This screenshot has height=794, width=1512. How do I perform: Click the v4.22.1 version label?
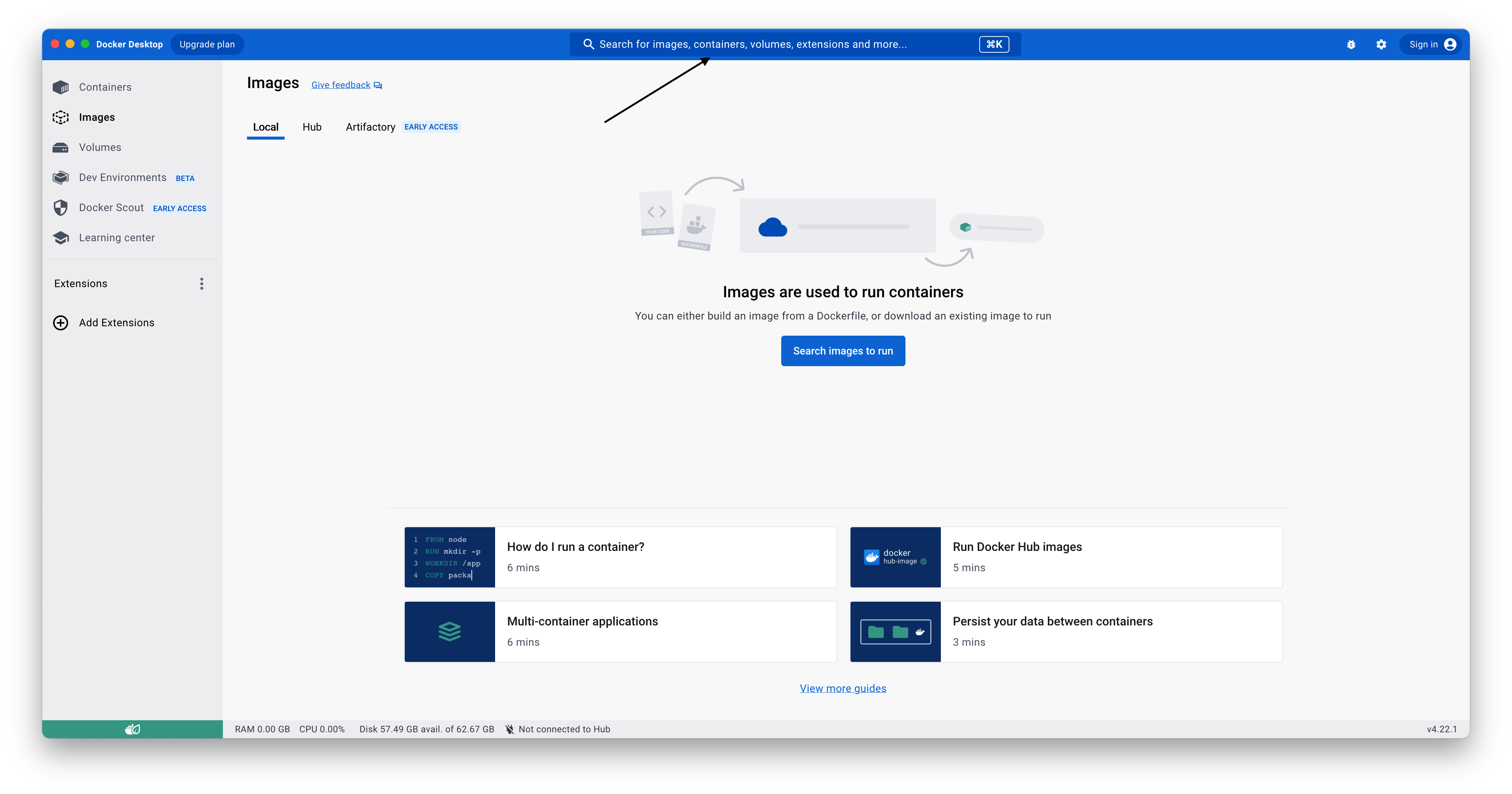click(1442, 729)
